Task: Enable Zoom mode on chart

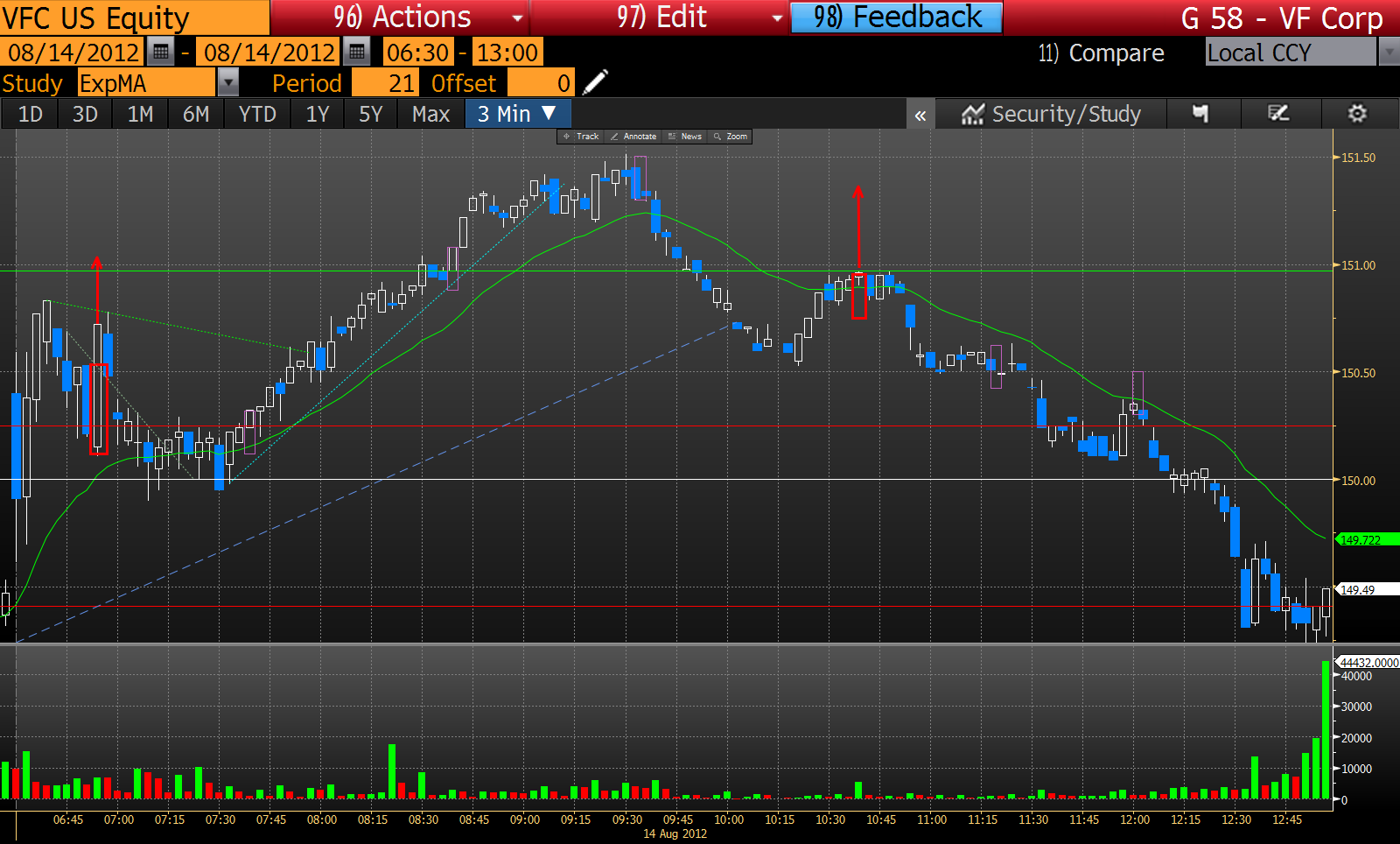Action: pyautogui.click(x=731, y=137)
